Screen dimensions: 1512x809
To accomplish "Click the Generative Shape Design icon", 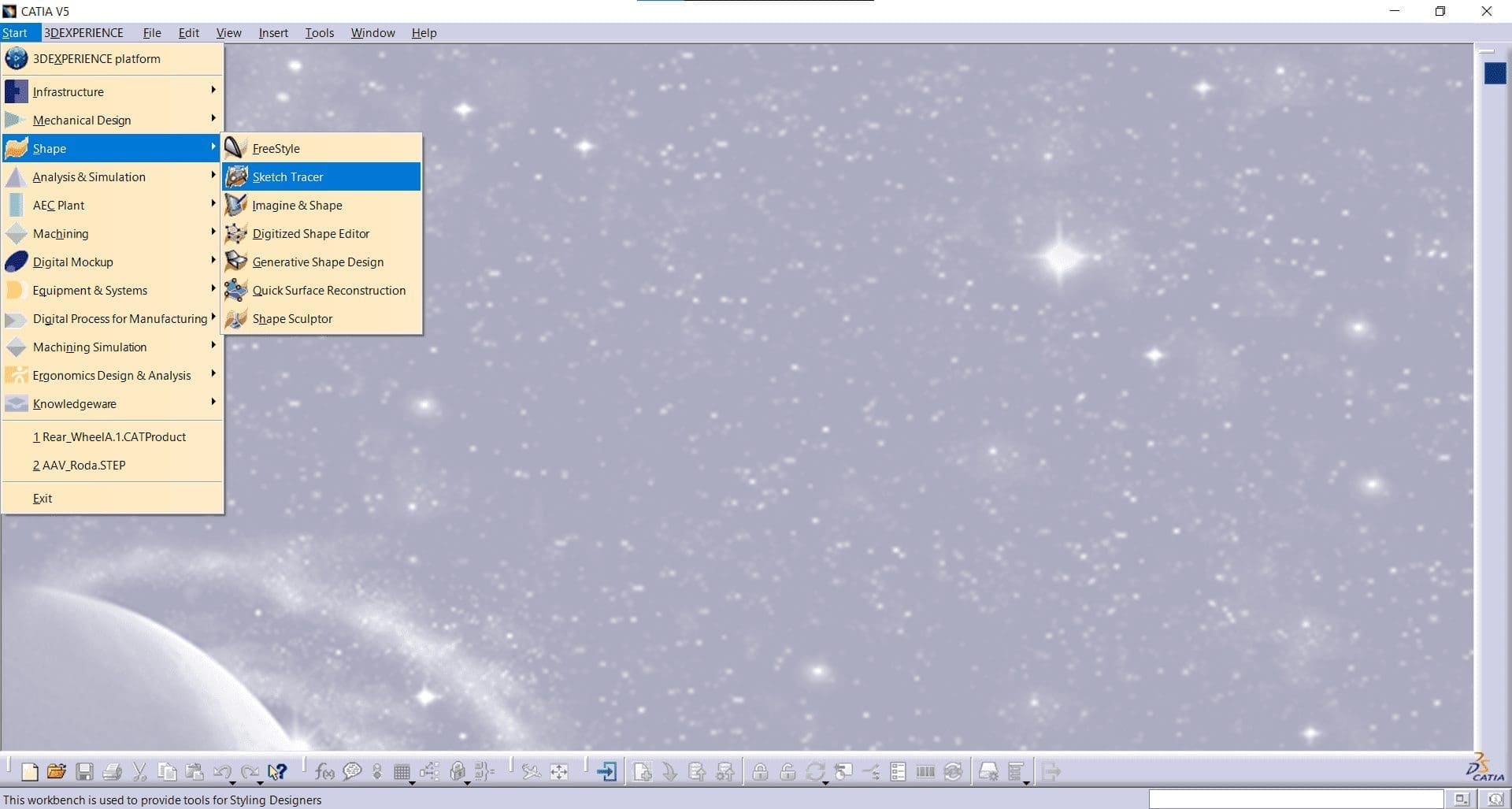I will [235, 261].
